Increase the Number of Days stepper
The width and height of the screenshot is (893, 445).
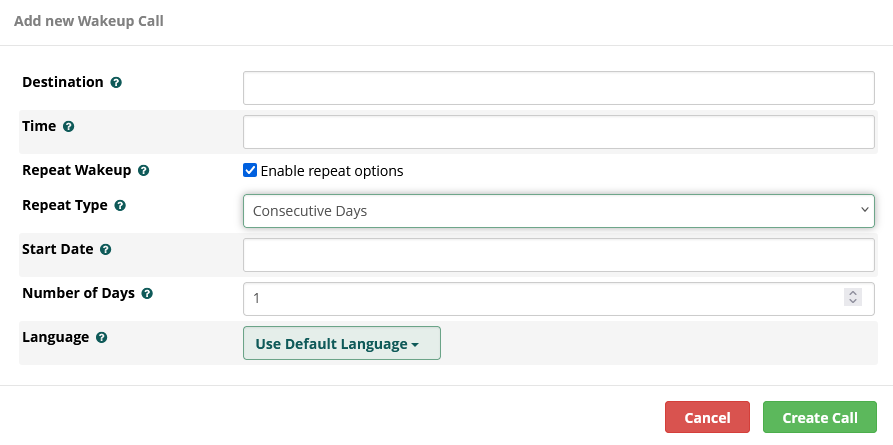853,293
